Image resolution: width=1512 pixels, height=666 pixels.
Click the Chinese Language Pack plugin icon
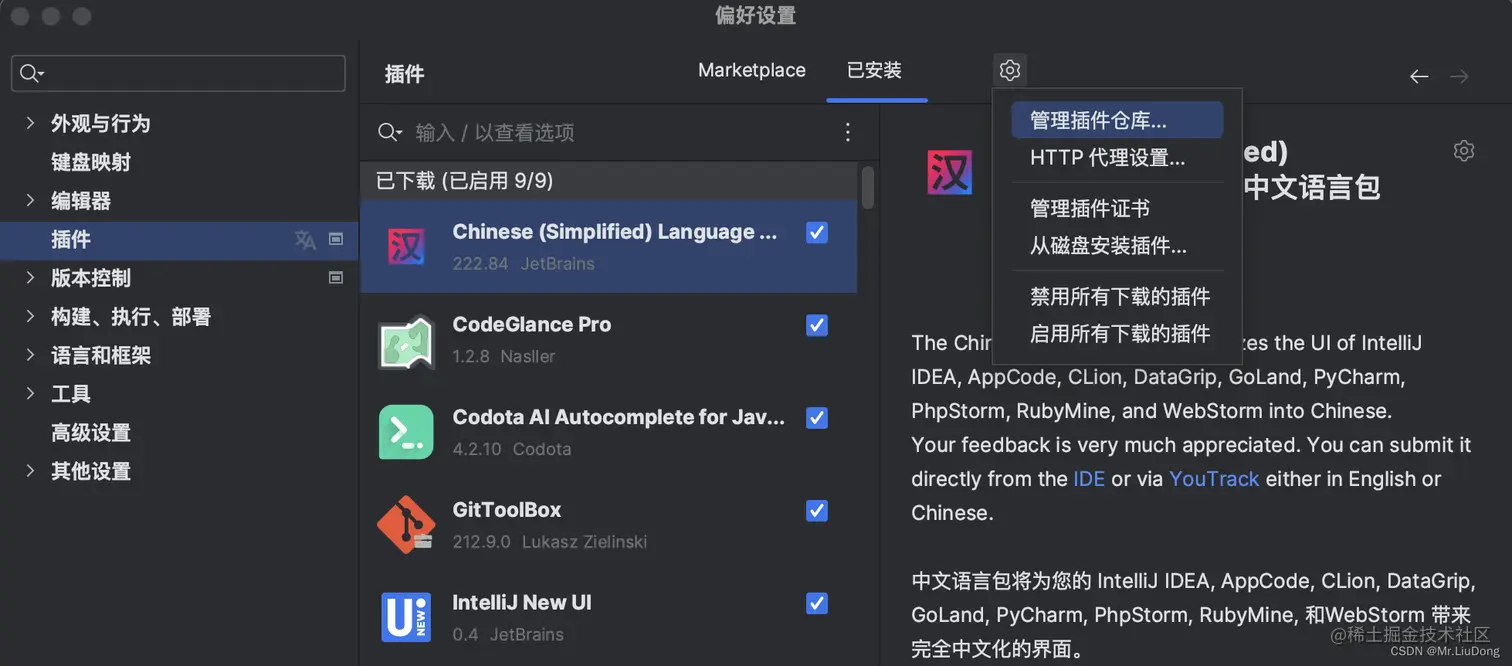coord(406,246)
